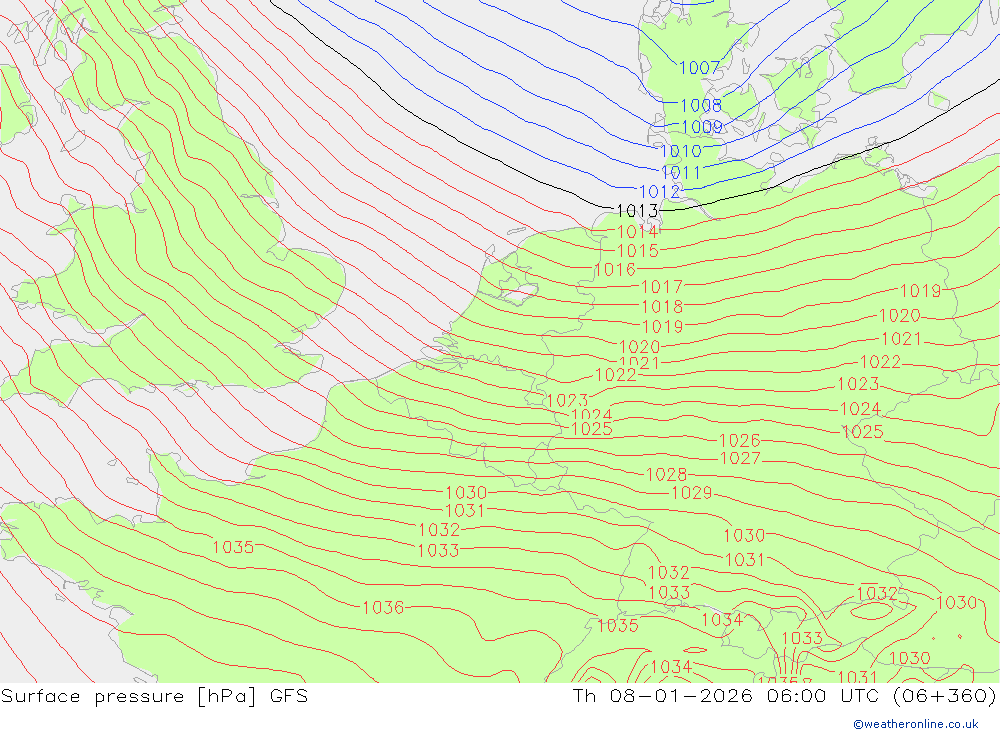The image size is (1000, 733).
Task: Click the blue 1008 isobar label
Action: point(701,105)
